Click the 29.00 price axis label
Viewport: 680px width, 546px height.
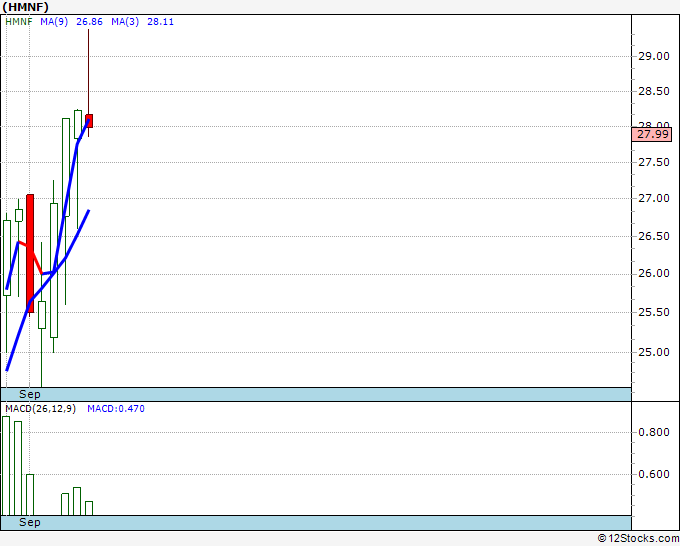654,56
